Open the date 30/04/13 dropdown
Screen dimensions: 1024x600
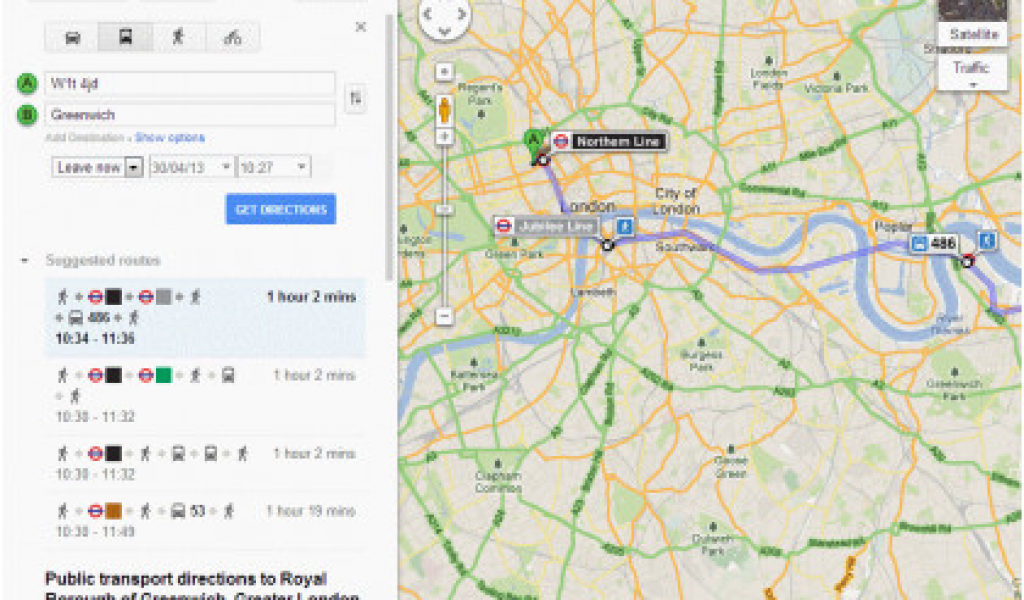191,167
